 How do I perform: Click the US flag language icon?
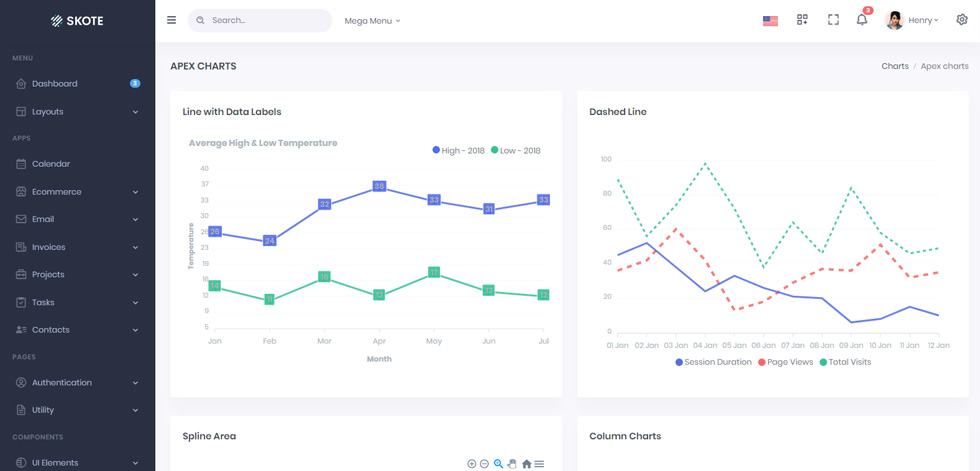click(x=770, y=21)
